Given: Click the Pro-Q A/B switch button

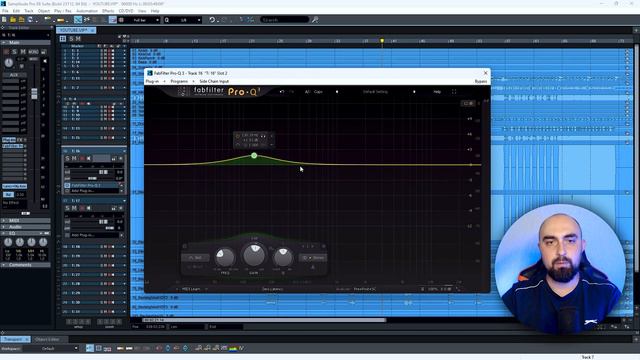Looking at the screenshot, I should (307, 92).
